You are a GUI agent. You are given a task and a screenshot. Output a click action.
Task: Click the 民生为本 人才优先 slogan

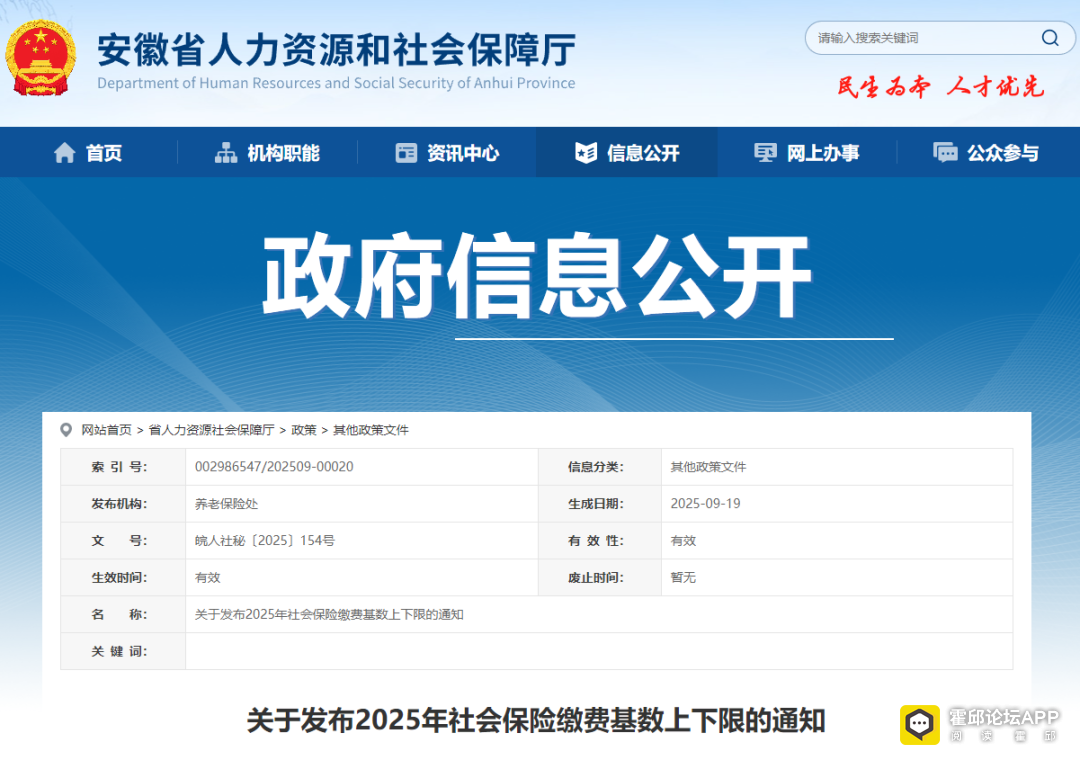click(940, 87)
